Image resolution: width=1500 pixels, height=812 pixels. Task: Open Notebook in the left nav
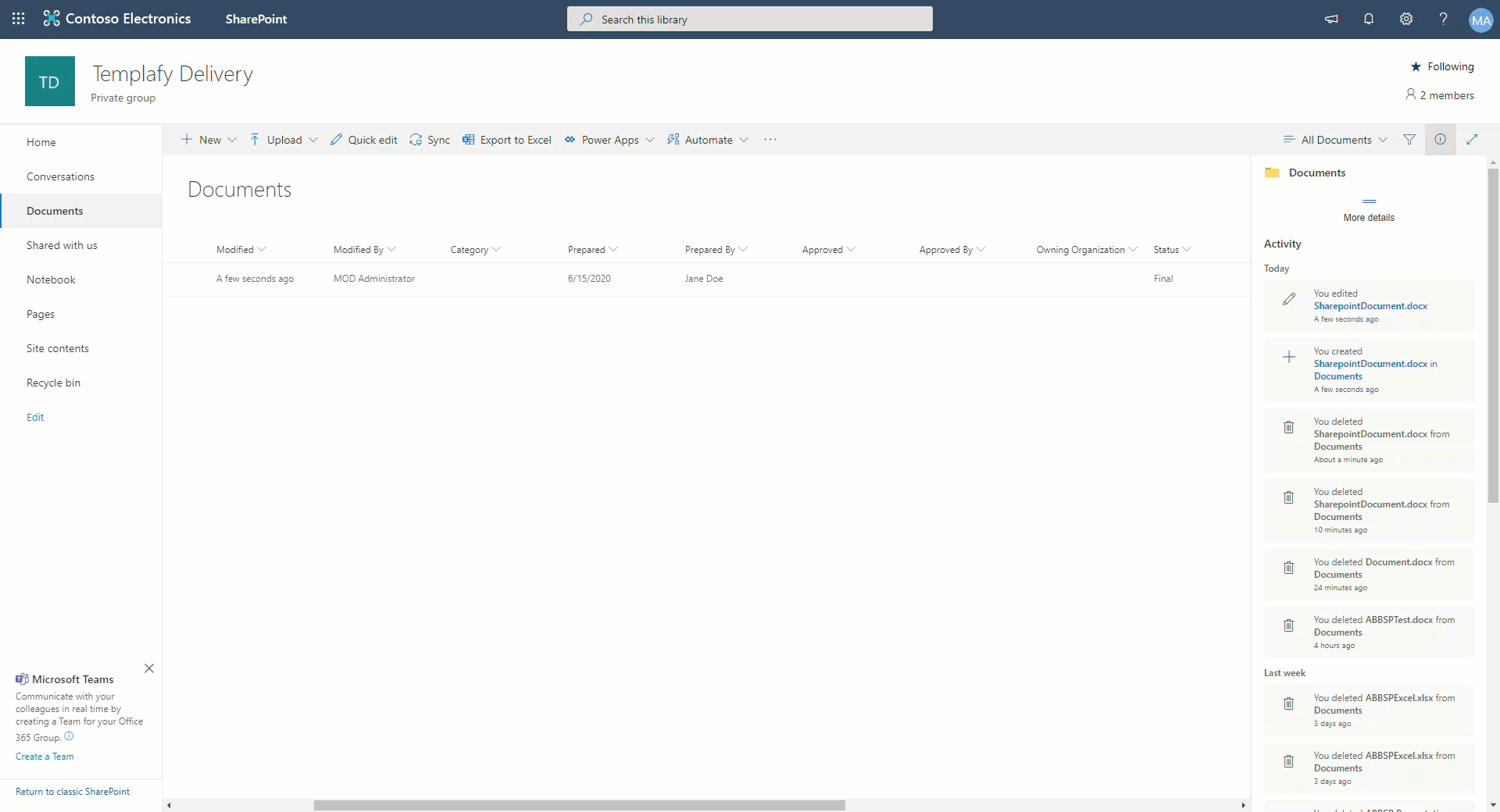point(51,280)
